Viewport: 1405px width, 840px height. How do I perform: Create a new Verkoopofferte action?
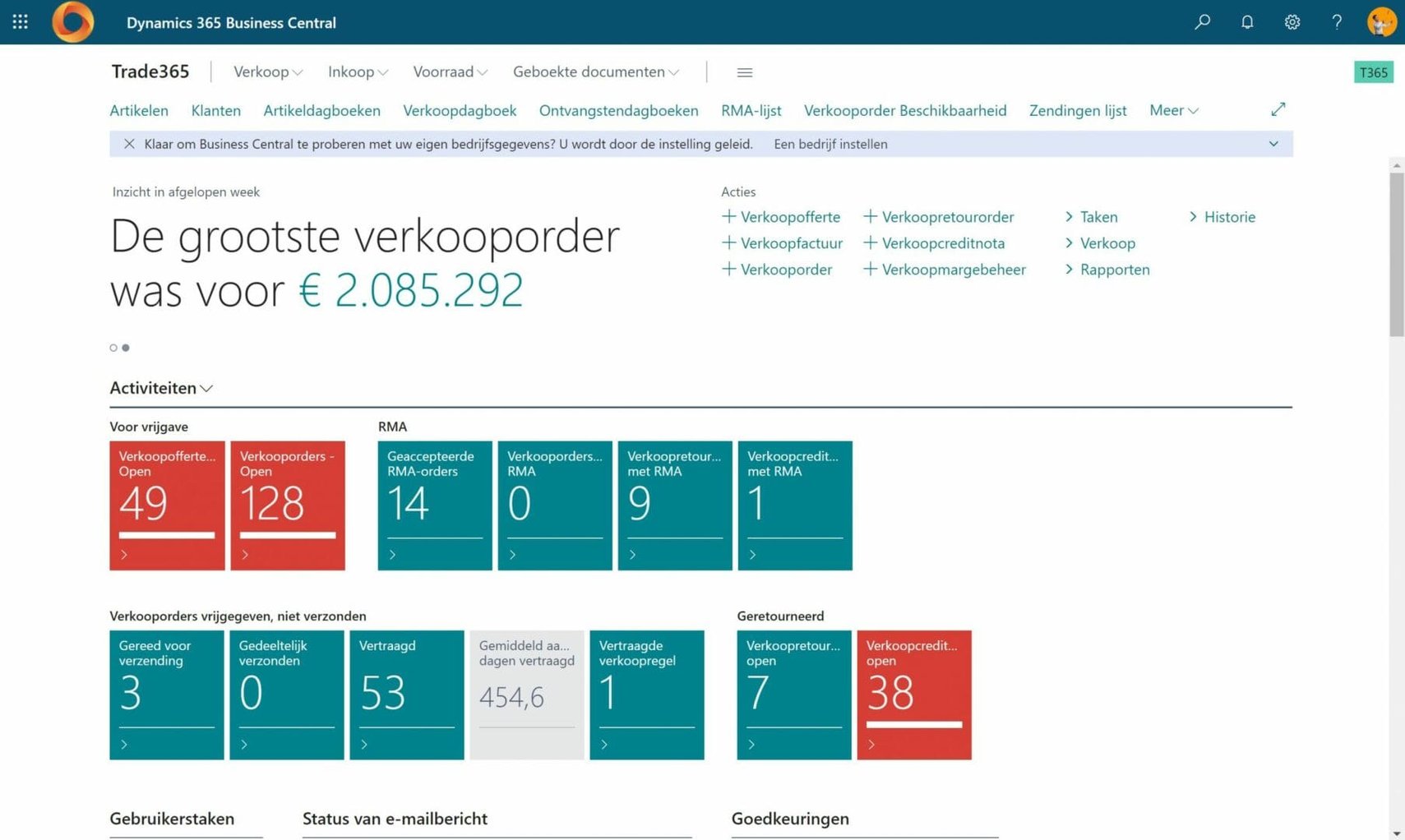click(x=781, y=217)
